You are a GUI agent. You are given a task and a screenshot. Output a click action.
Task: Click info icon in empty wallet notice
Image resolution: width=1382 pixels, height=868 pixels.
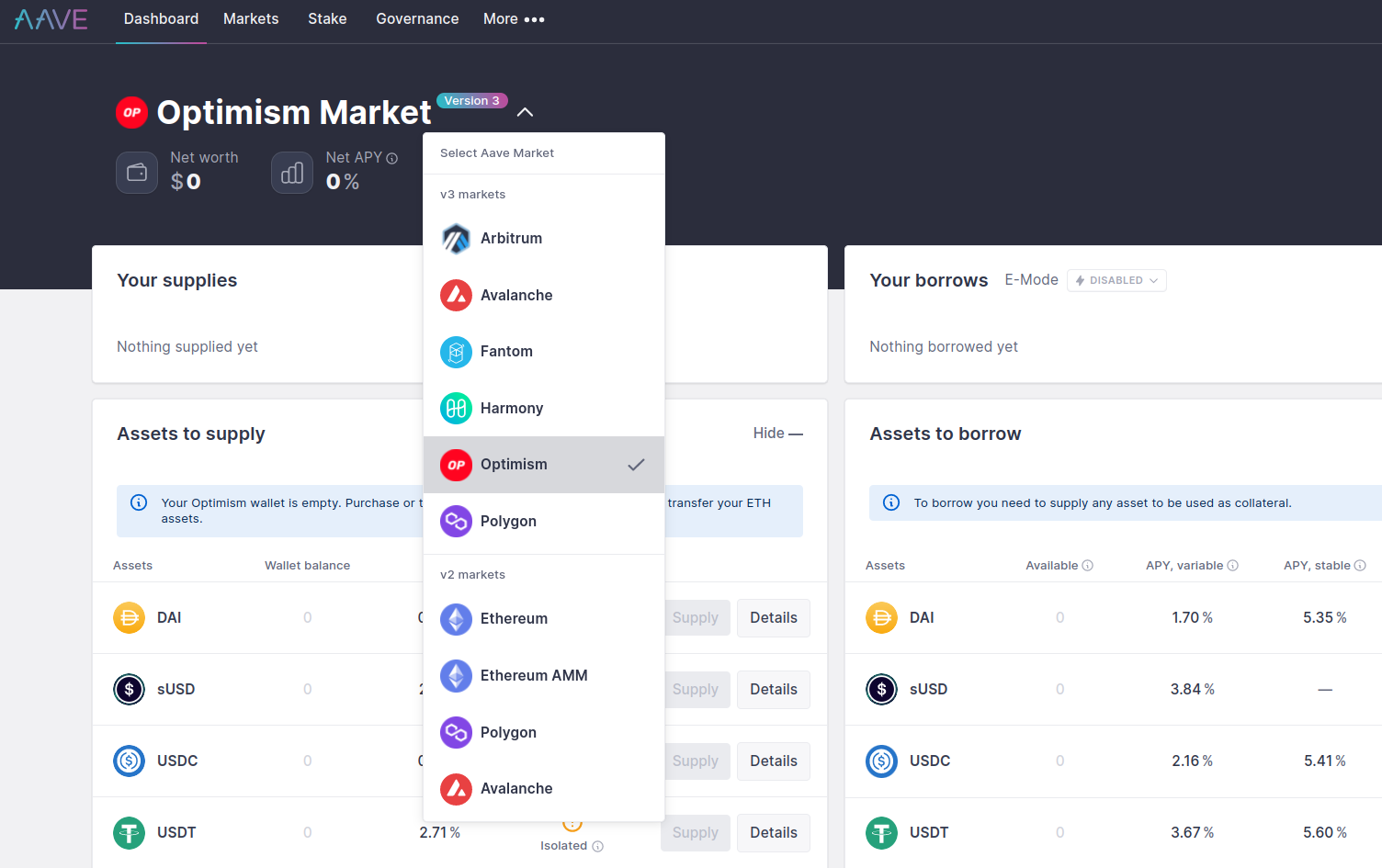[x=139, y=502]
